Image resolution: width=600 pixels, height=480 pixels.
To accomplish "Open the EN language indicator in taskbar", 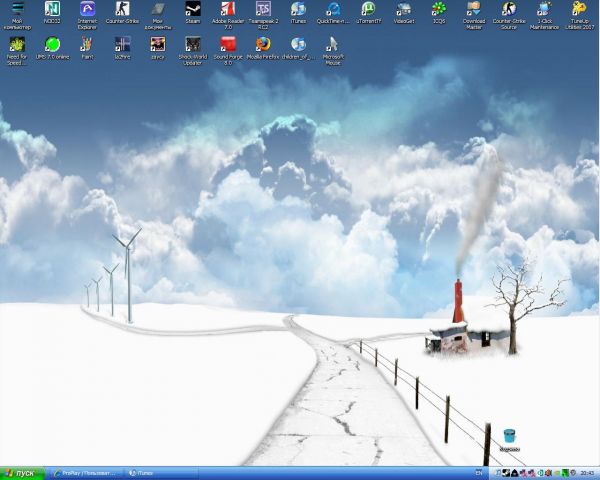I will [x=477, y=472].
